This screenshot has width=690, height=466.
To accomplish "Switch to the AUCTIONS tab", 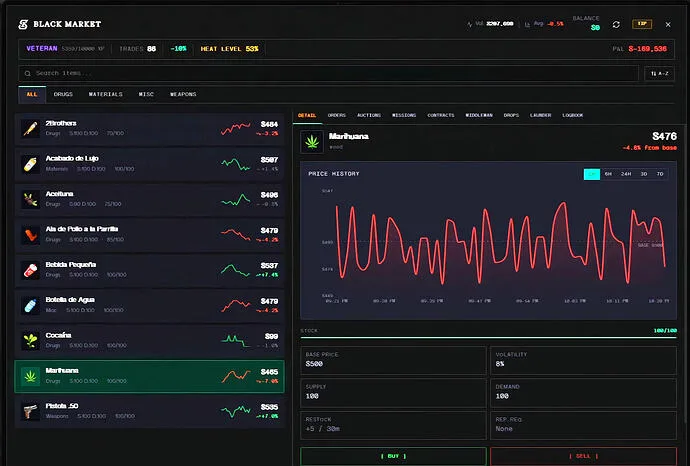I will (369, 115).
